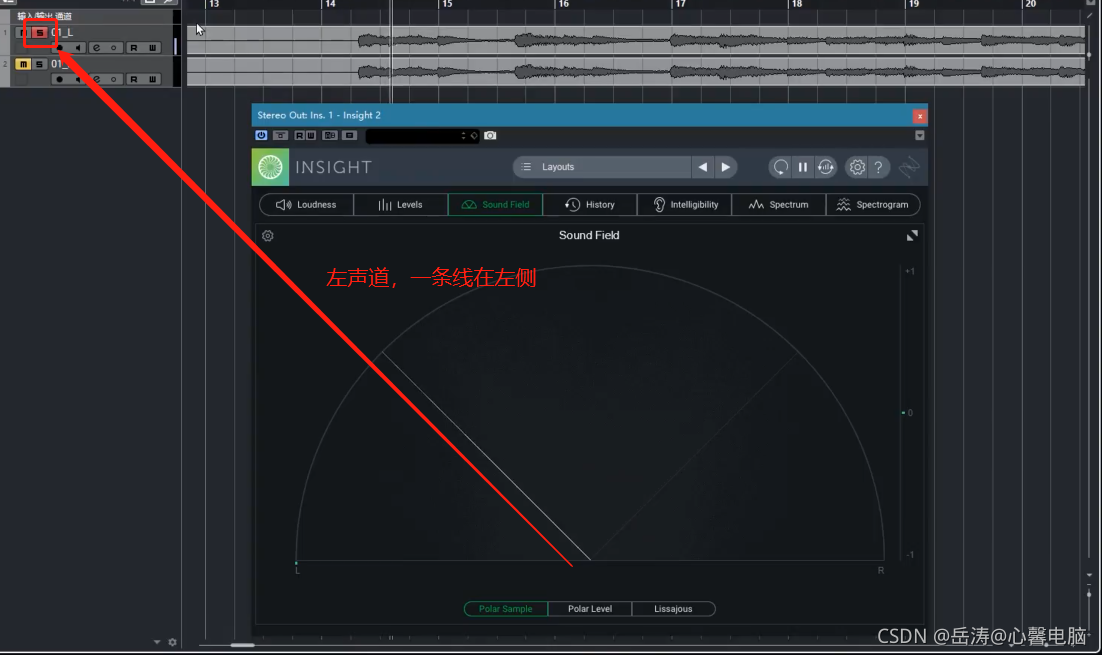
Task: Mute track 01_L with its M button
Action: point(22,32)
